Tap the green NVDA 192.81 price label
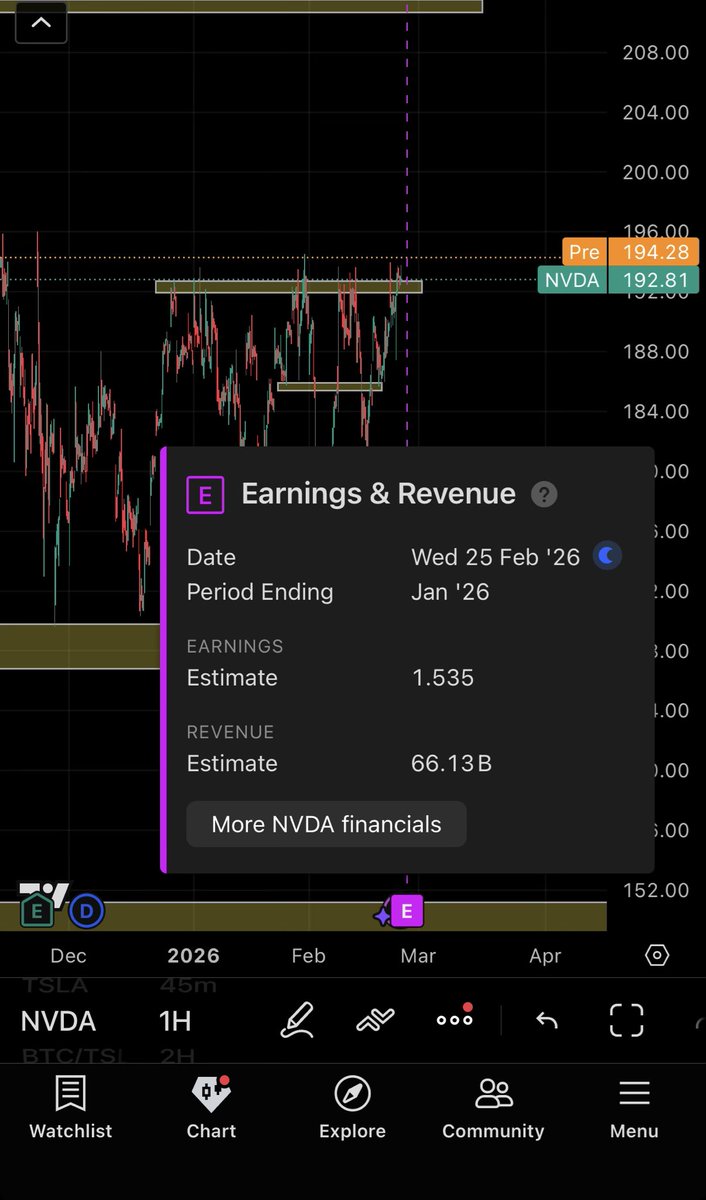 (617, 279)
